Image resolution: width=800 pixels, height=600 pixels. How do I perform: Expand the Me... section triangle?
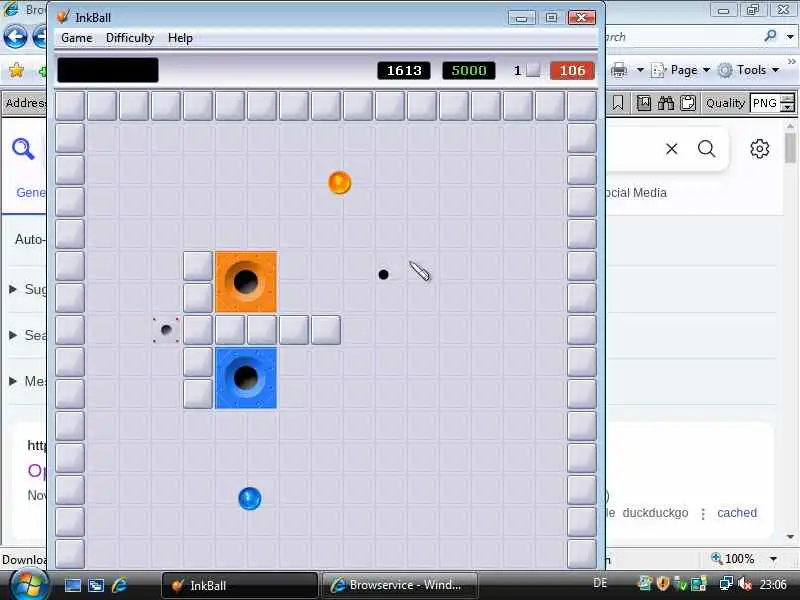coord(13,381)
